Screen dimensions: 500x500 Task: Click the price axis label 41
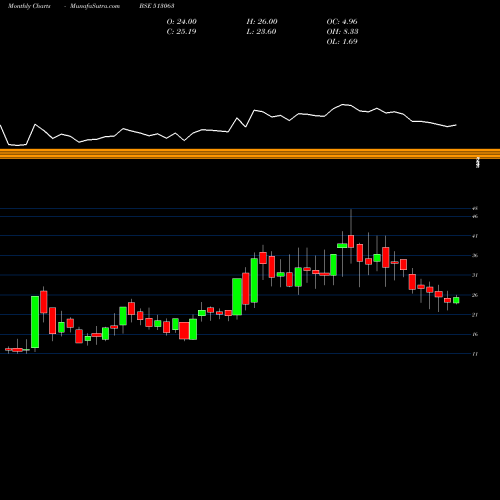(x=475, y=236)
